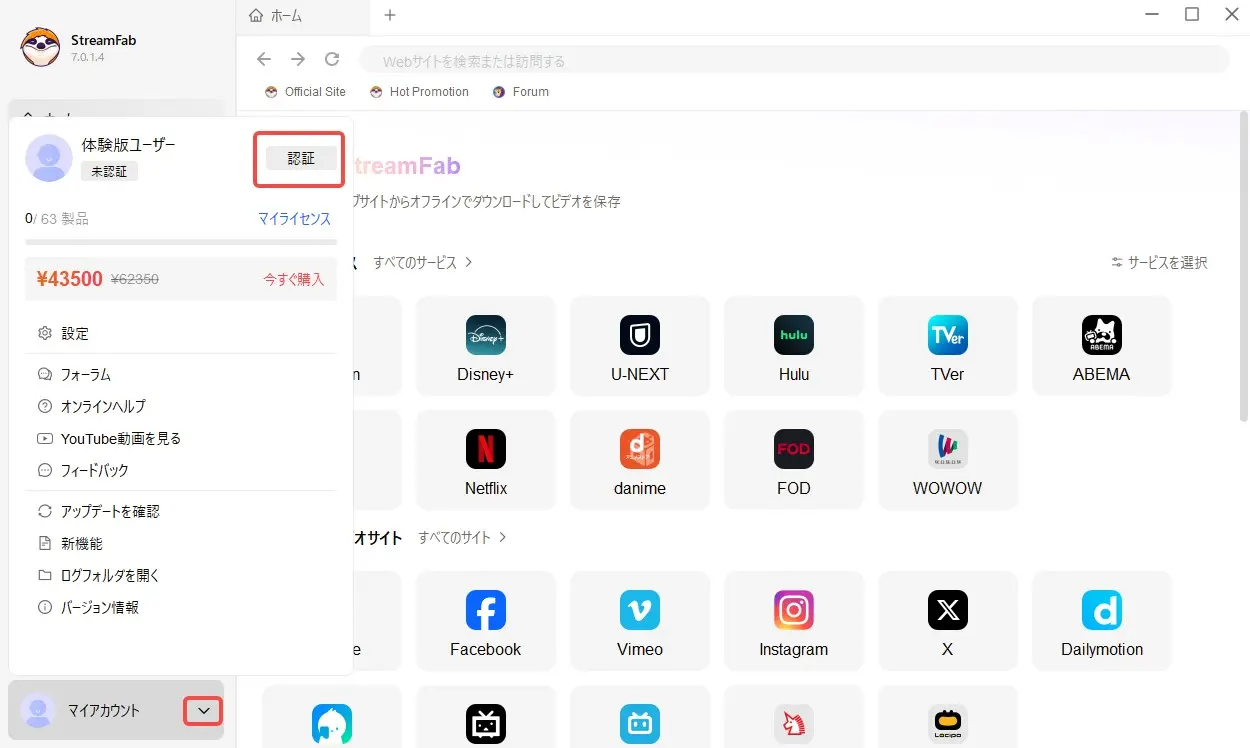The height and width of the screenshot is (748, 1250).
Task: Open the Netflix service tile
Action: pyautogui.click(x=485, y=460)
